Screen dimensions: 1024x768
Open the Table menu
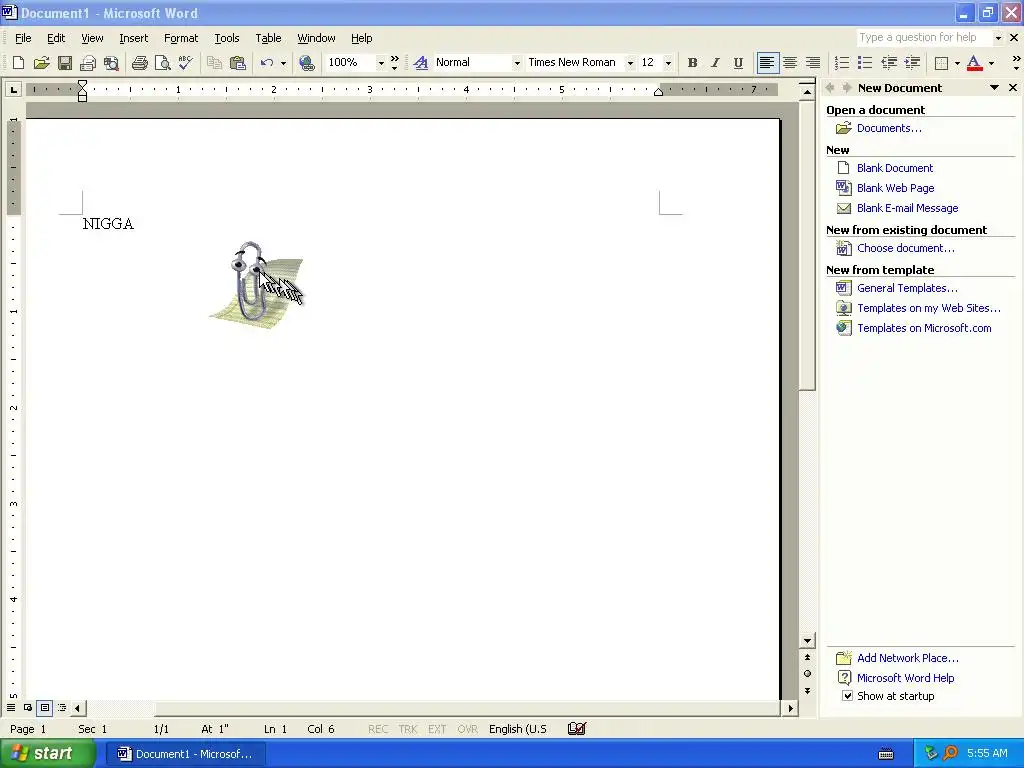268,38
